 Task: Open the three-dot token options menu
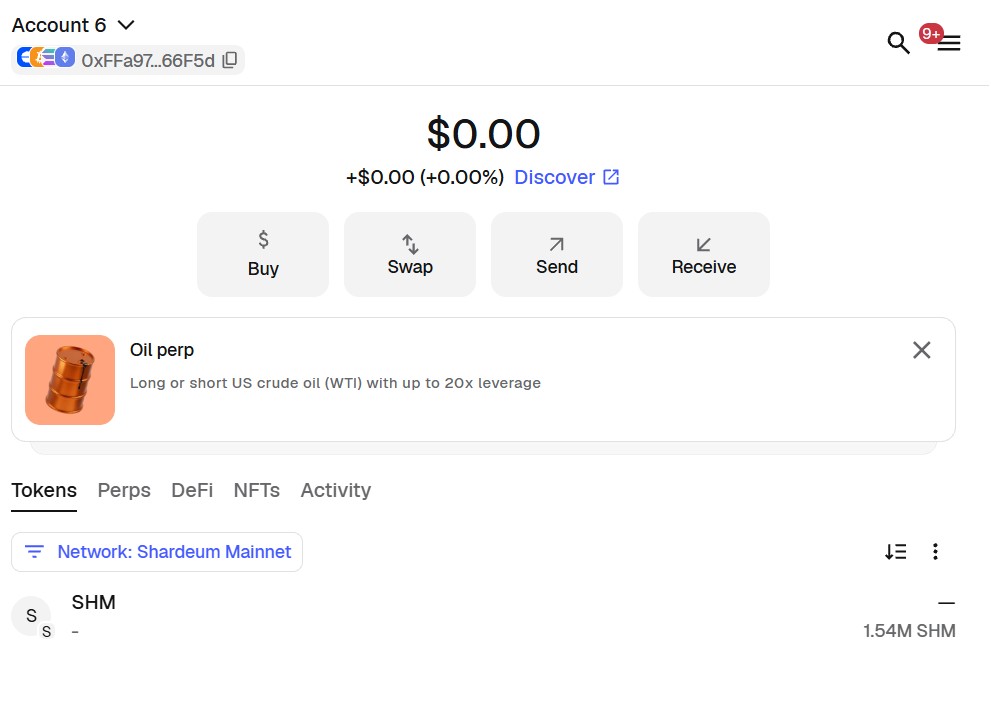pos(935,552)
